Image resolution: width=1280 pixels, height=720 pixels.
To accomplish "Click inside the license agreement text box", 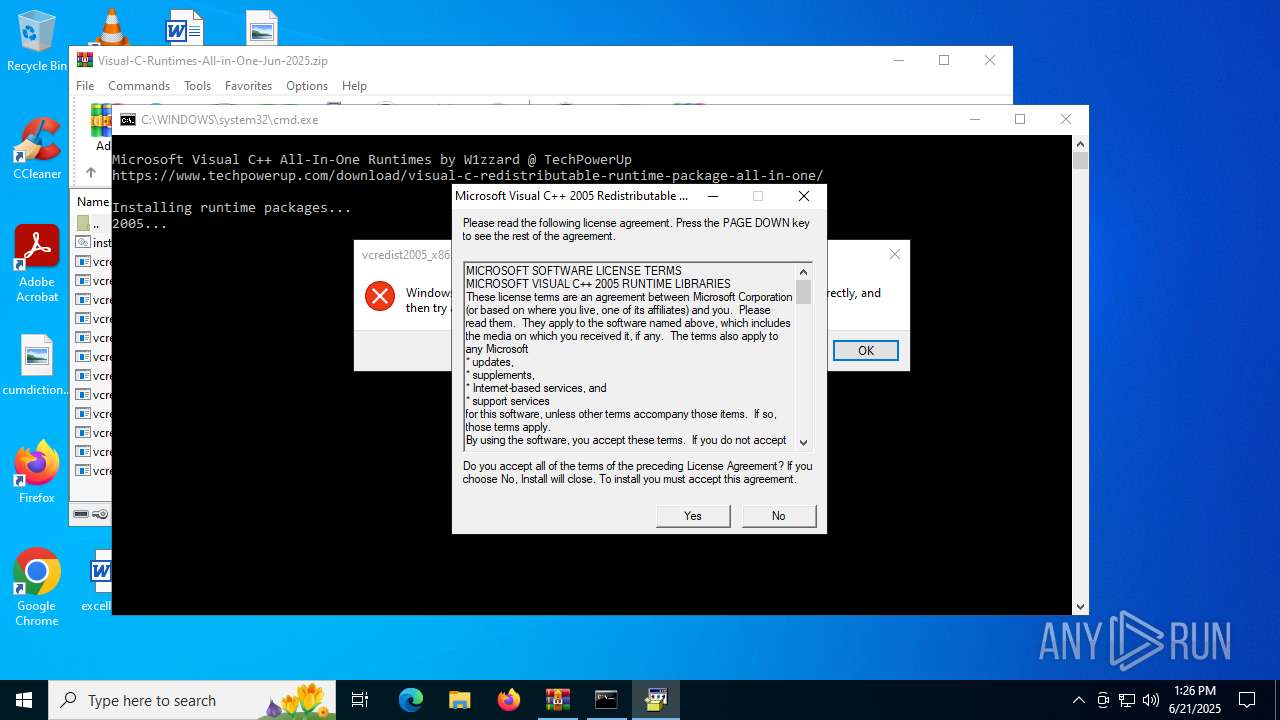I will click(x=629, y=356).
